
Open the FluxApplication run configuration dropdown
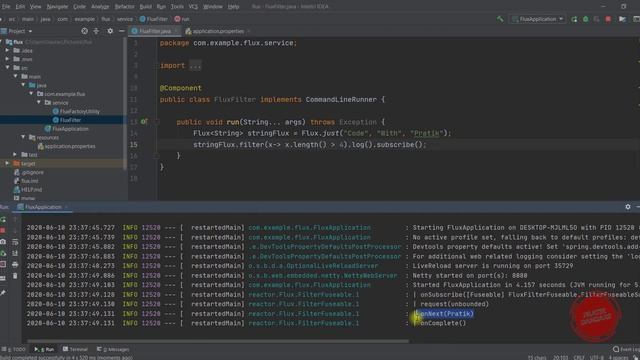point(537,19)
